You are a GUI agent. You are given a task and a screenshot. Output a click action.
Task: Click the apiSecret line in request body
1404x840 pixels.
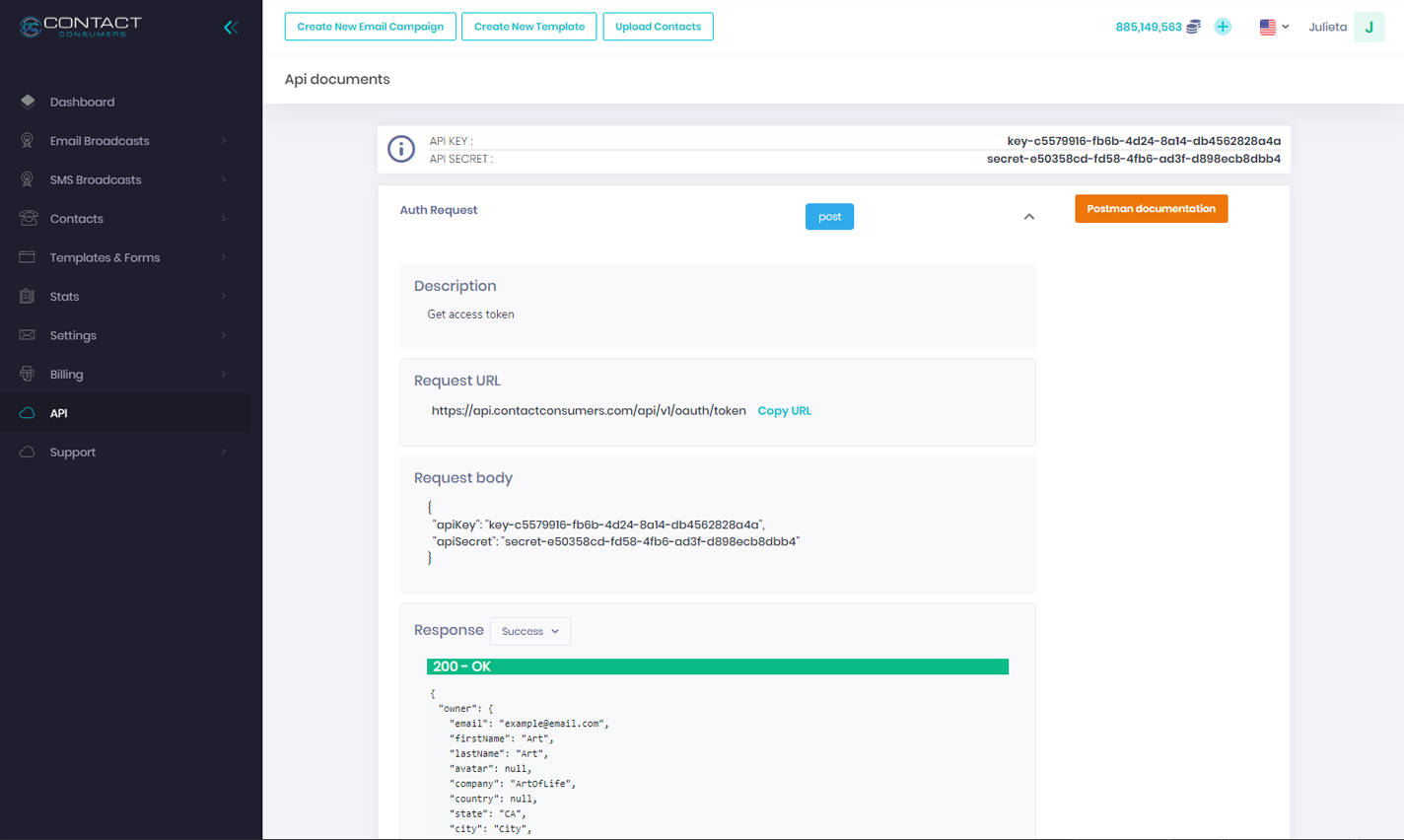616,541
